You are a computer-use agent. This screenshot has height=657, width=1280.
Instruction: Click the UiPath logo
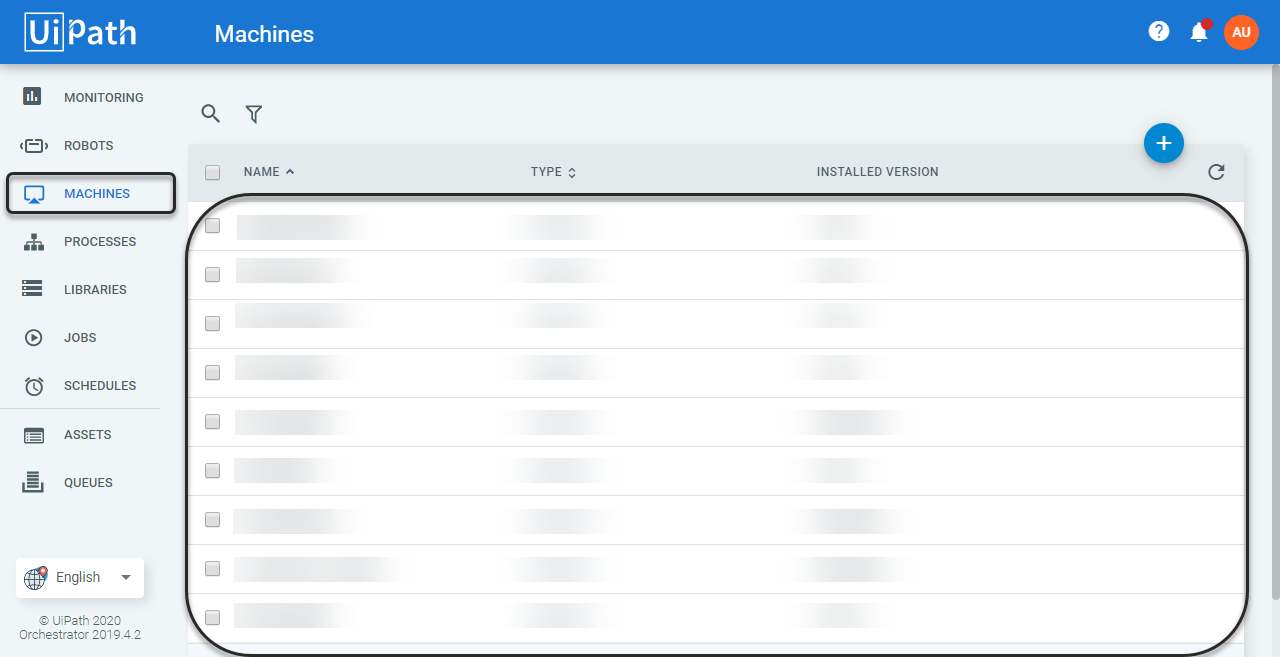[81, 32]
